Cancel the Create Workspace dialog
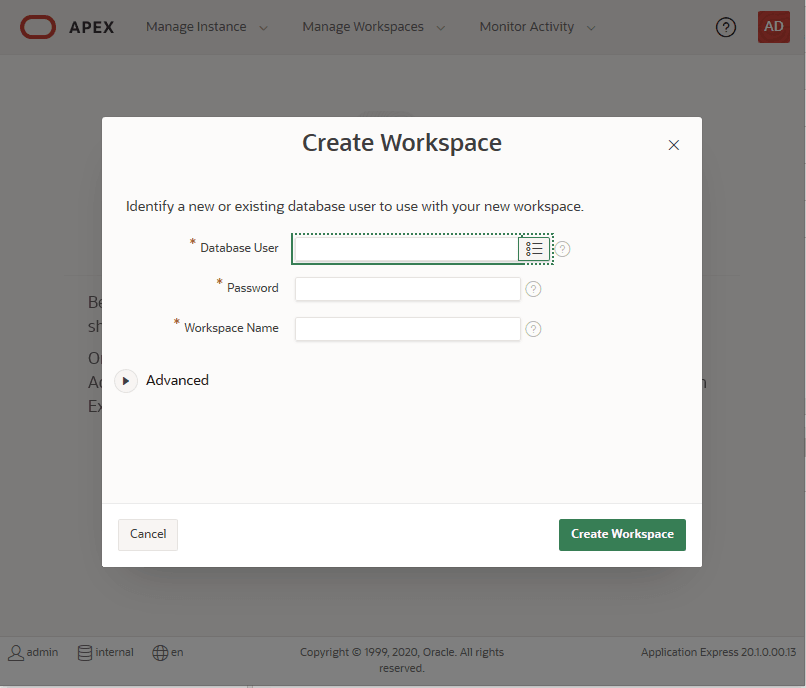The height and width of the screenshot is (688, 806). (x=147, y=534)
